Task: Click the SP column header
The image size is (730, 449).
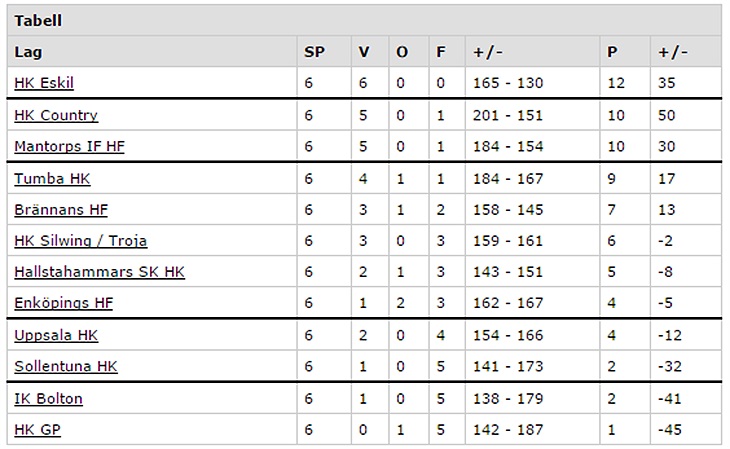Action: (313, 52)
